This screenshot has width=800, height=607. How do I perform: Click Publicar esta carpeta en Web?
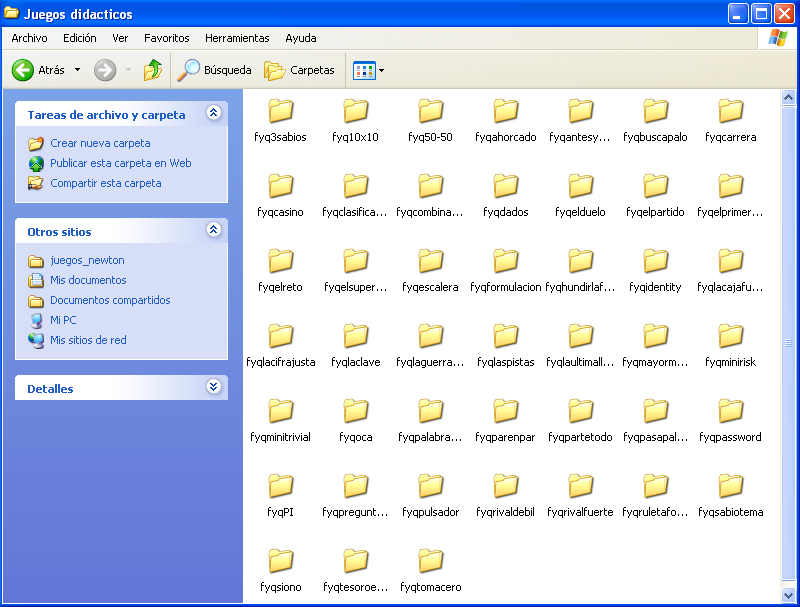(120, 163)
